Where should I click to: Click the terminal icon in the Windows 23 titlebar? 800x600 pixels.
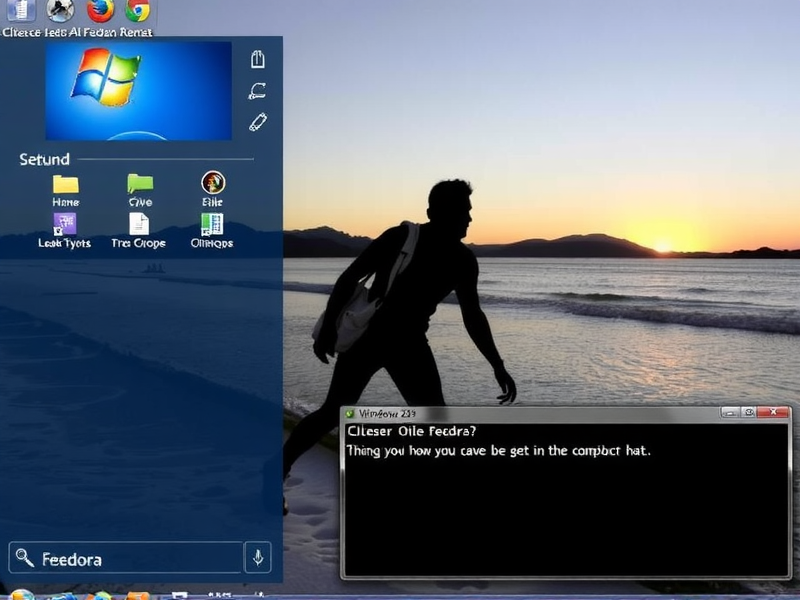[352, 411]
